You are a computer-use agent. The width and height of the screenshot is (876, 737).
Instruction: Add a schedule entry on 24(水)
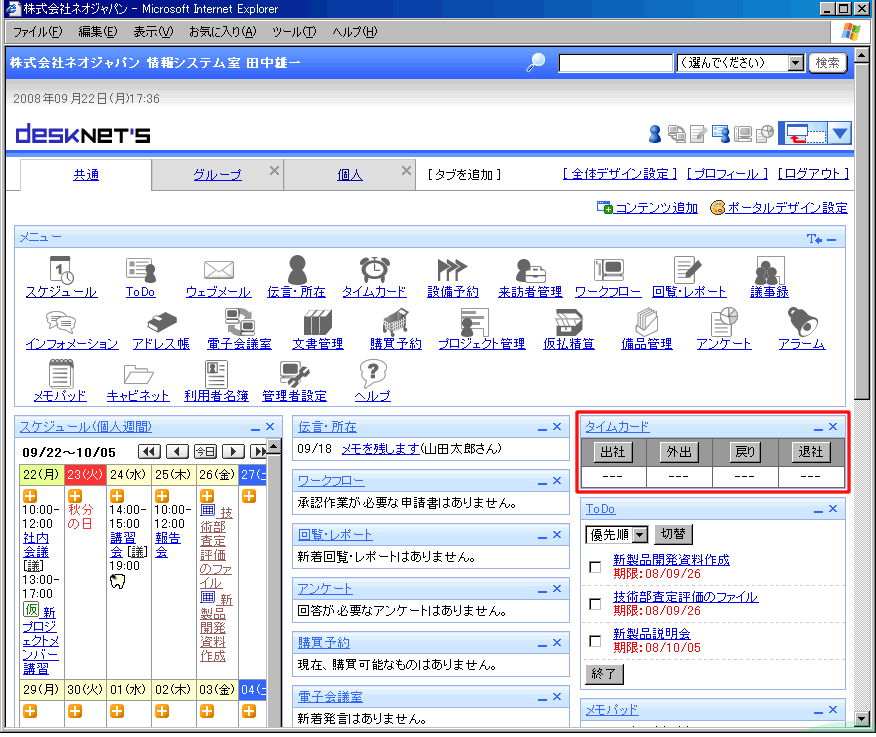click(117, 496)
